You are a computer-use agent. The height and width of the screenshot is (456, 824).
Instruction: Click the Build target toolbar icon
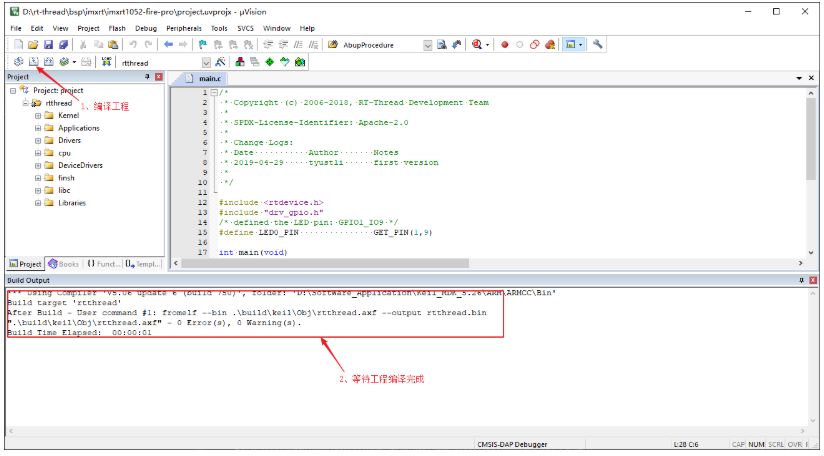33,62
